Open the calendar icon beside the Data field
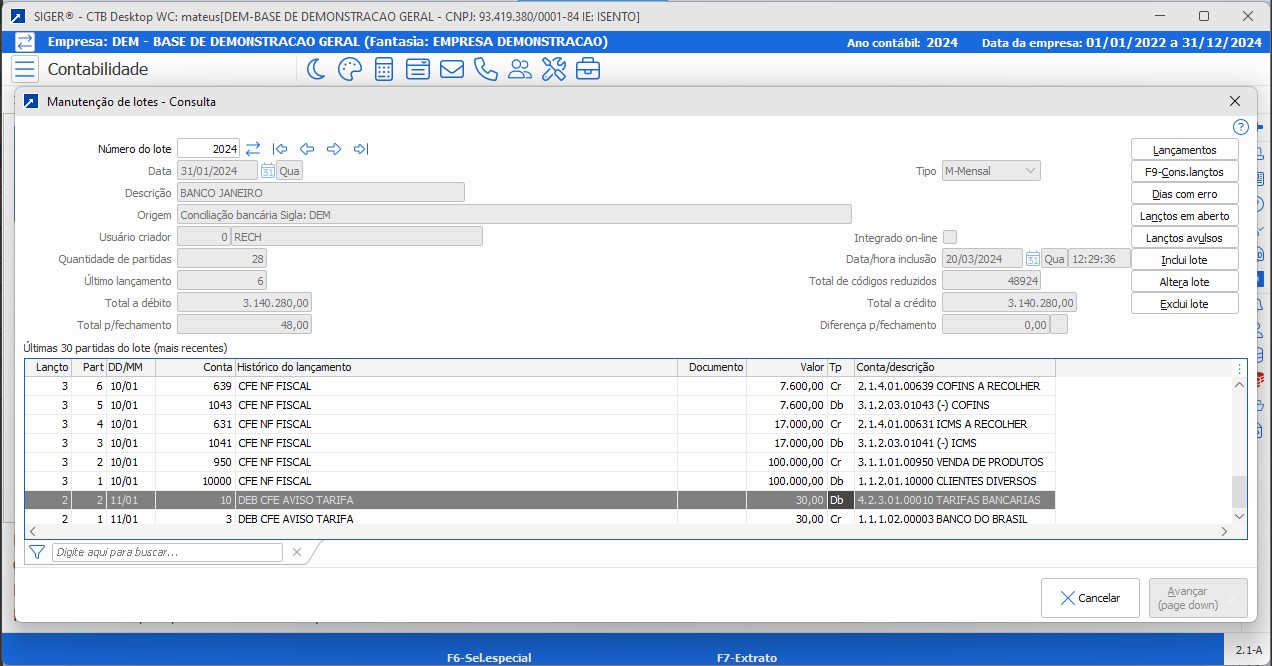The width and height of the screenshot is (1272, 666). click(268, 171)
